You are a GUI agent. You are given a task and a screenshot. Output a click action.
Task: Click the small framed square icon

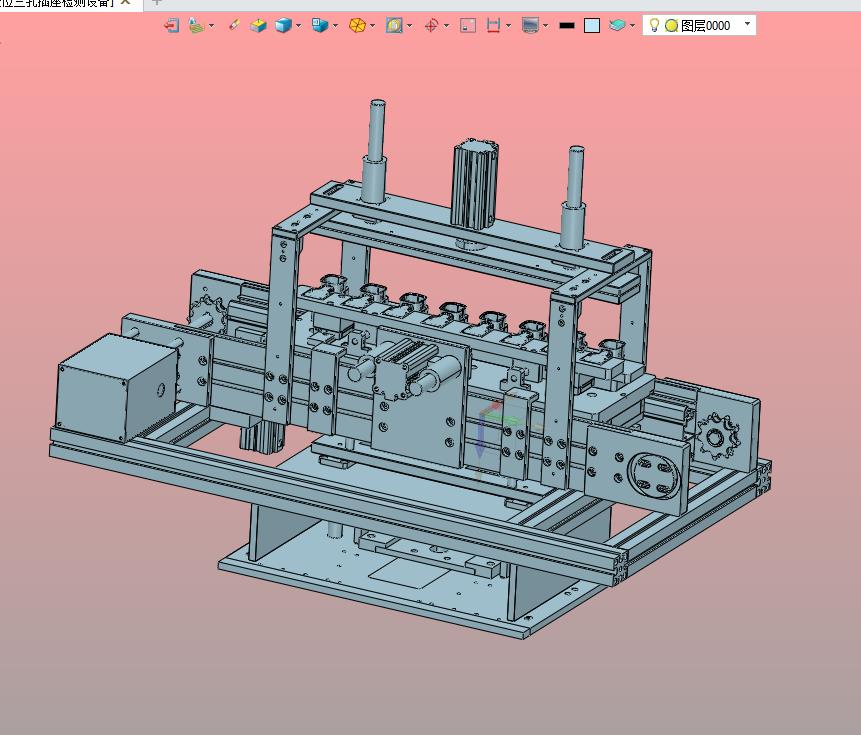click(x=468, y=25)
